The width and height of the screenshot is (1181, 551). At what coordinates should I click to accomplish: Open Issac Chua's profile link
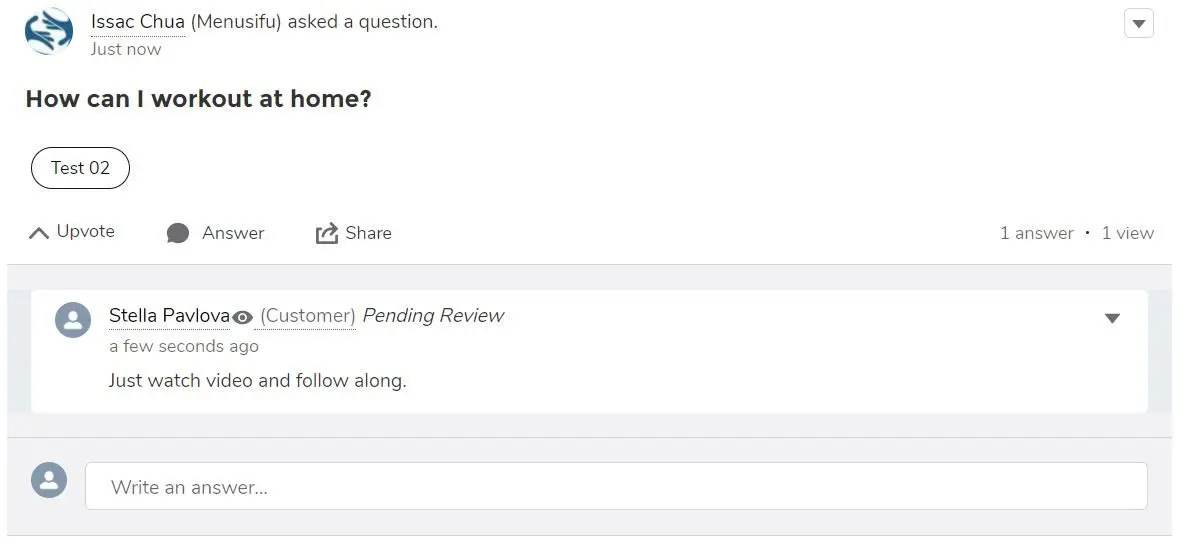point(138,22)
